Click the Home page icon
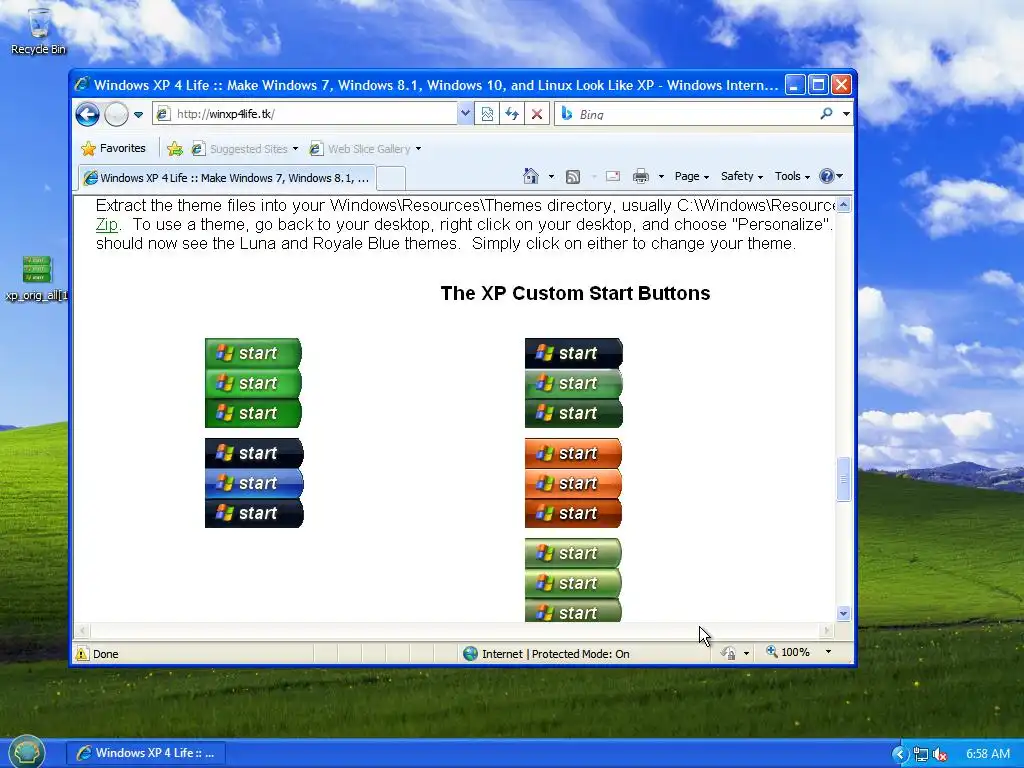 pyautogui.click(x=531, y=176)
